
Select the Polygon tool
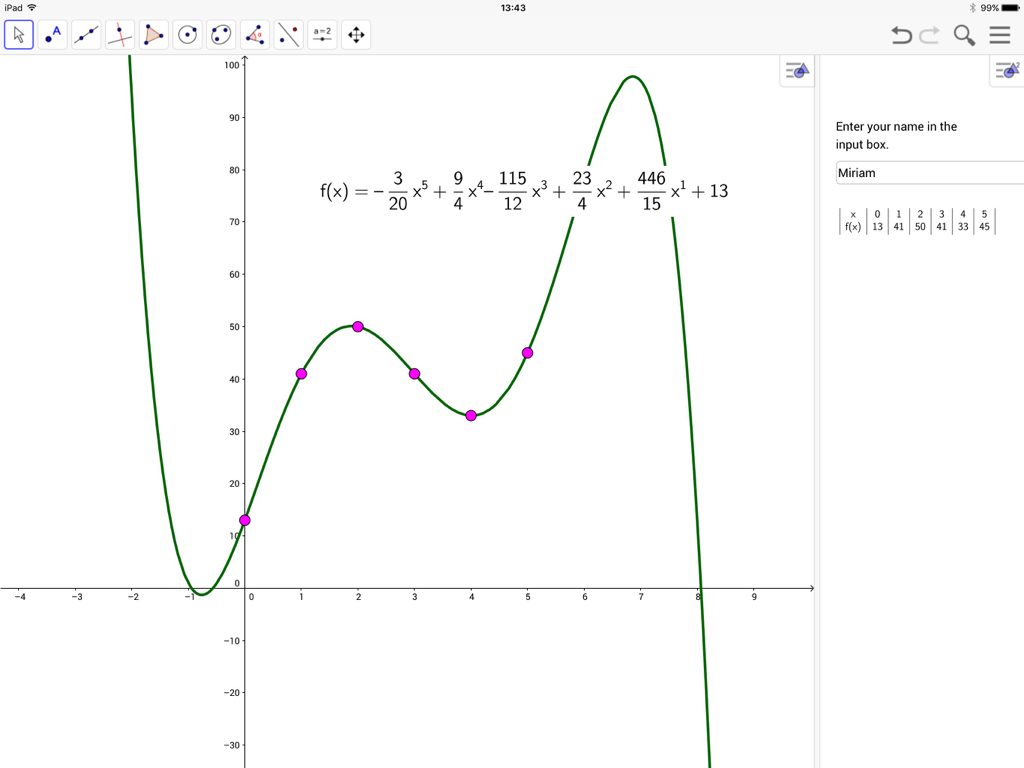pyautogui.click(x=154, y=34)
